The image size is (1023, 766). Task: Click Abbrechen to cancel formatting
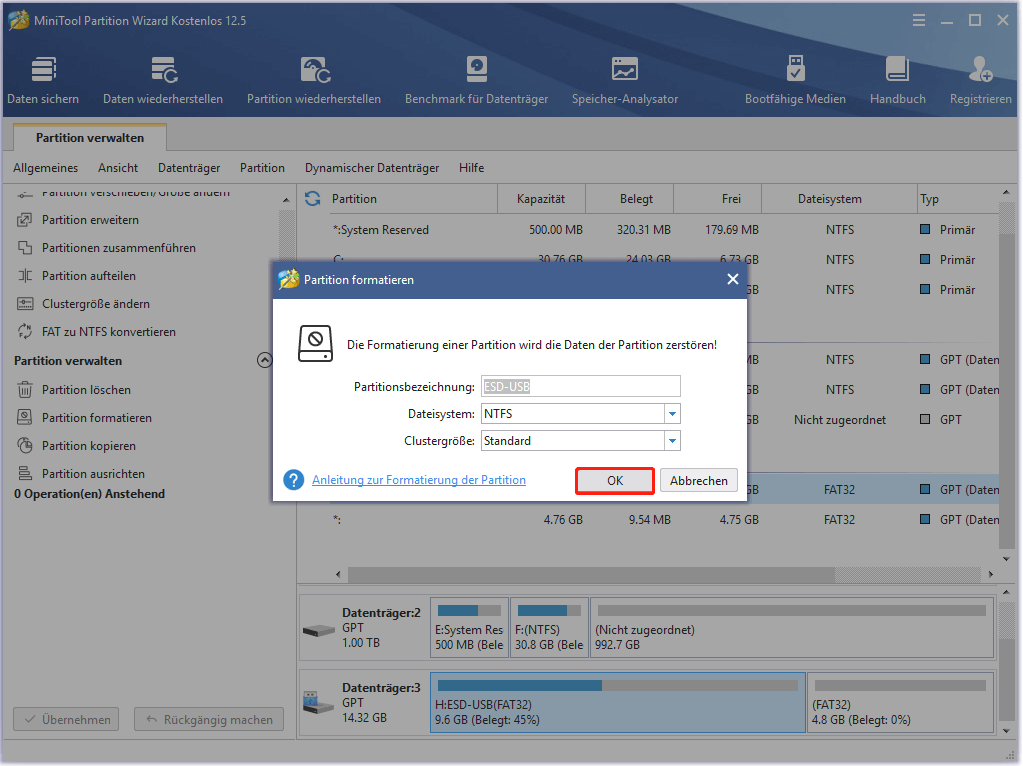point(699,481)
